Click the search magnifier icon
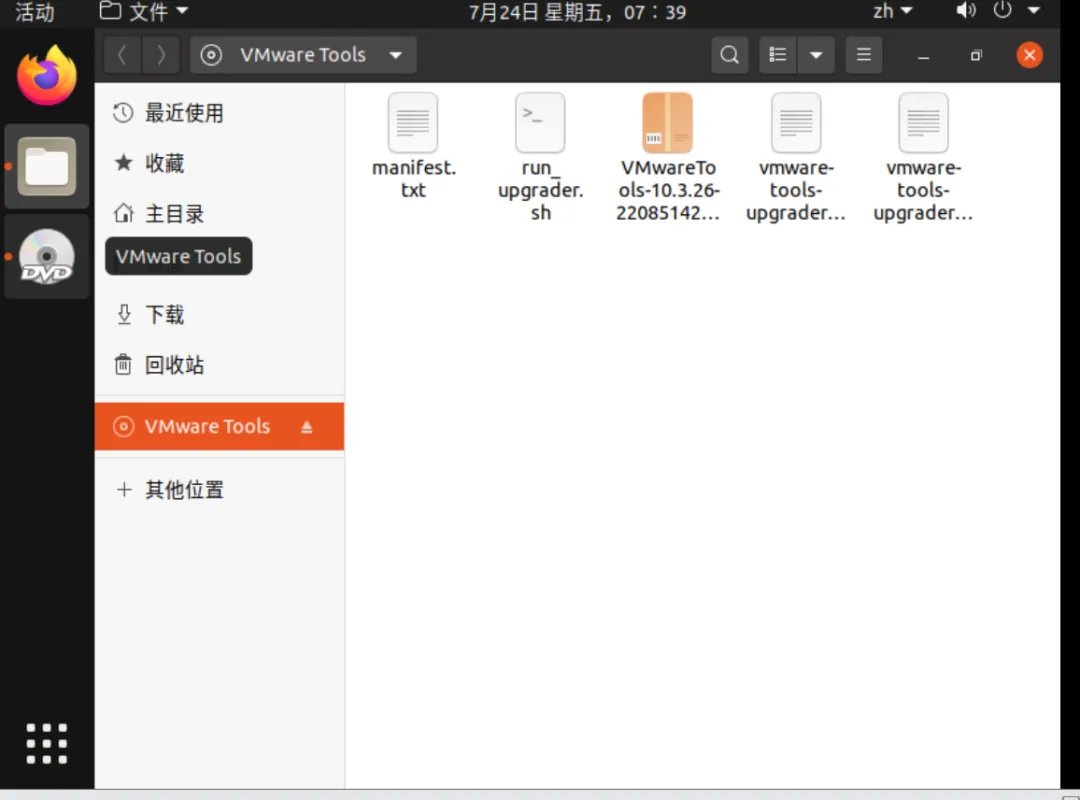Viewport: 1080px width, 800px height. tap(729, 55)
